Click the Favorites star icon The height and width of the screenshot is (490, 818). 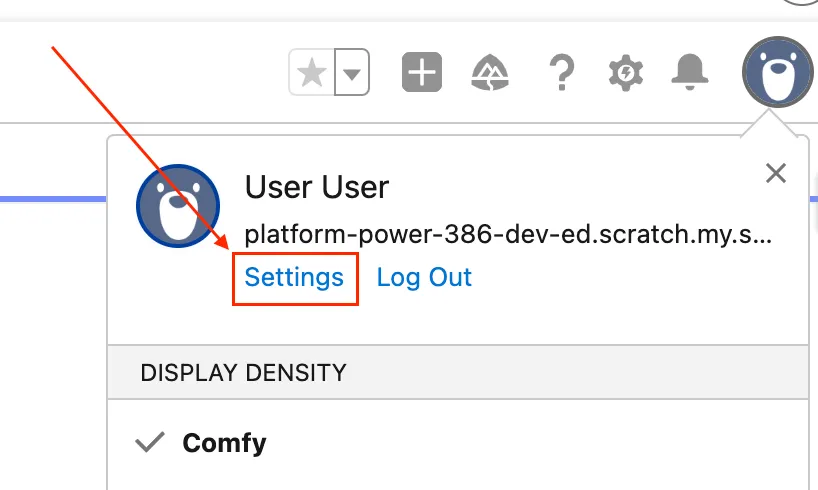312,73
